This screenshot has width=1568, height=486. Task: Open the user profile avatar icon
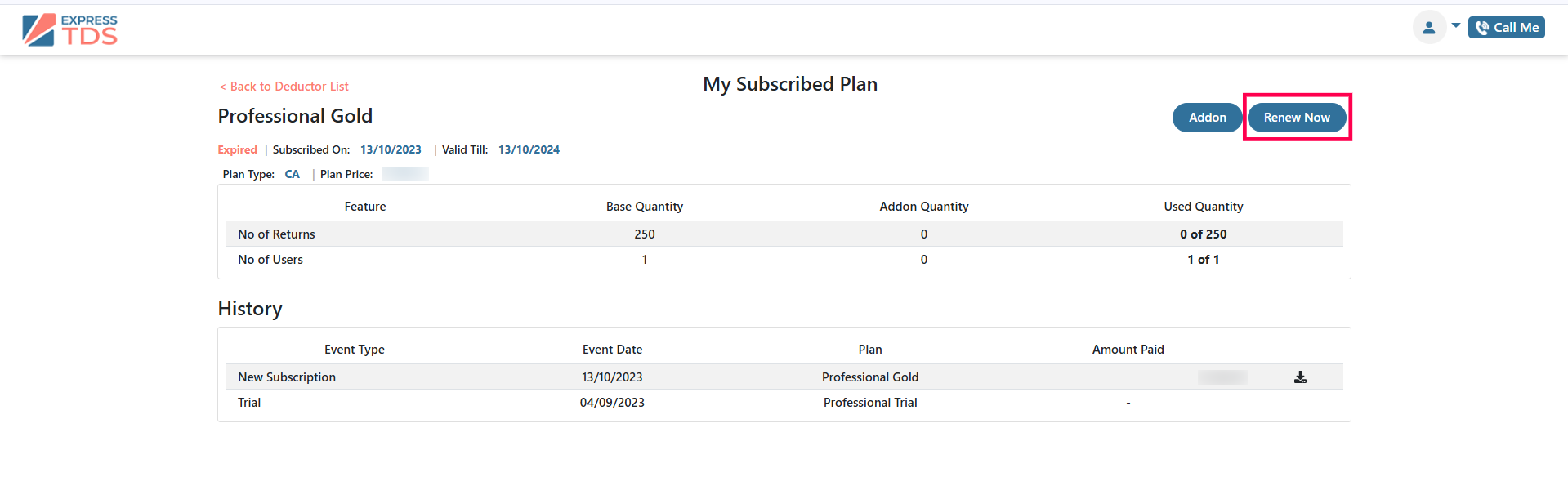1429,28
